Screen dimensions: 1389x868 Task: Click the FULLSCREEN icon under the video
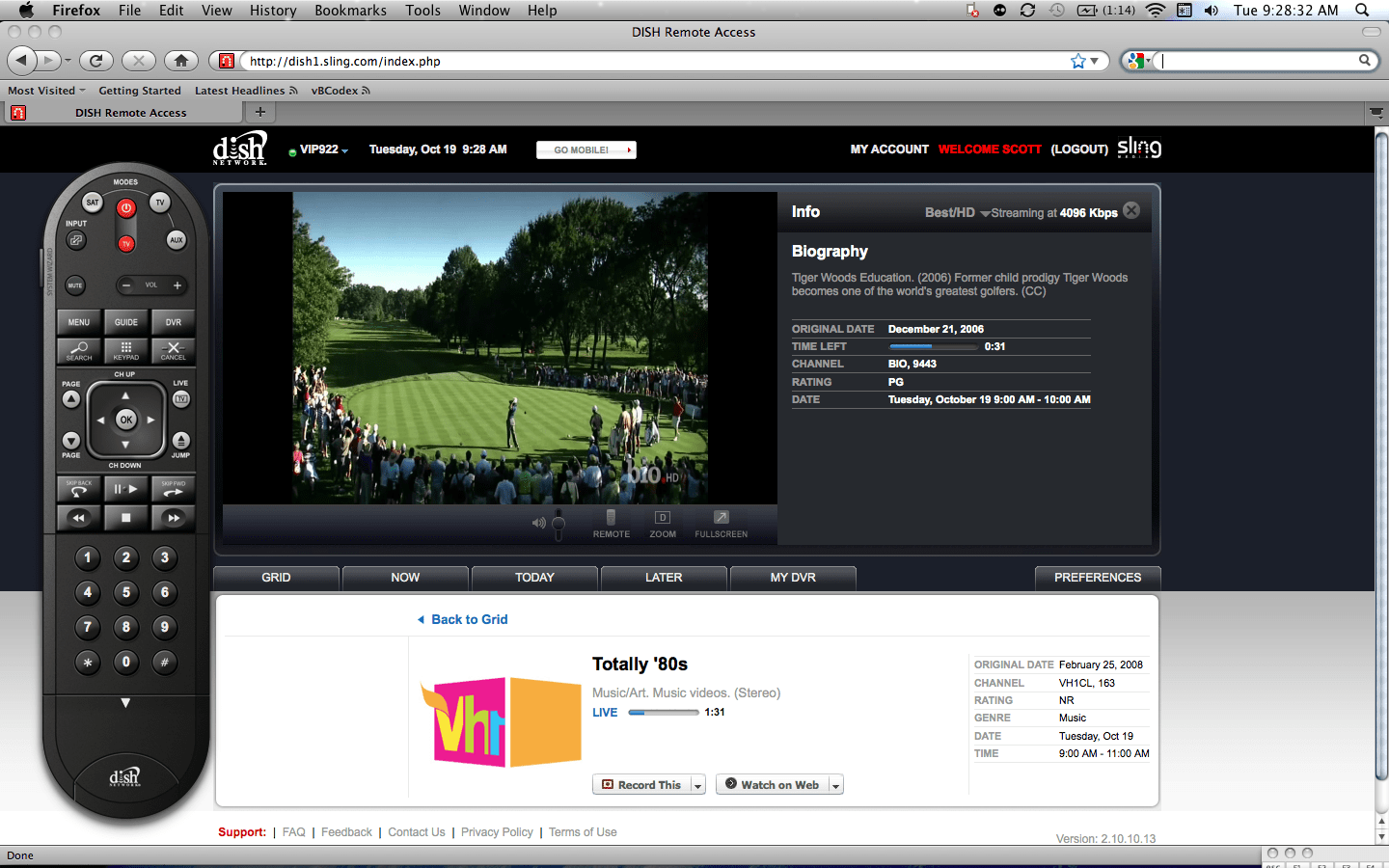[722, 524]
